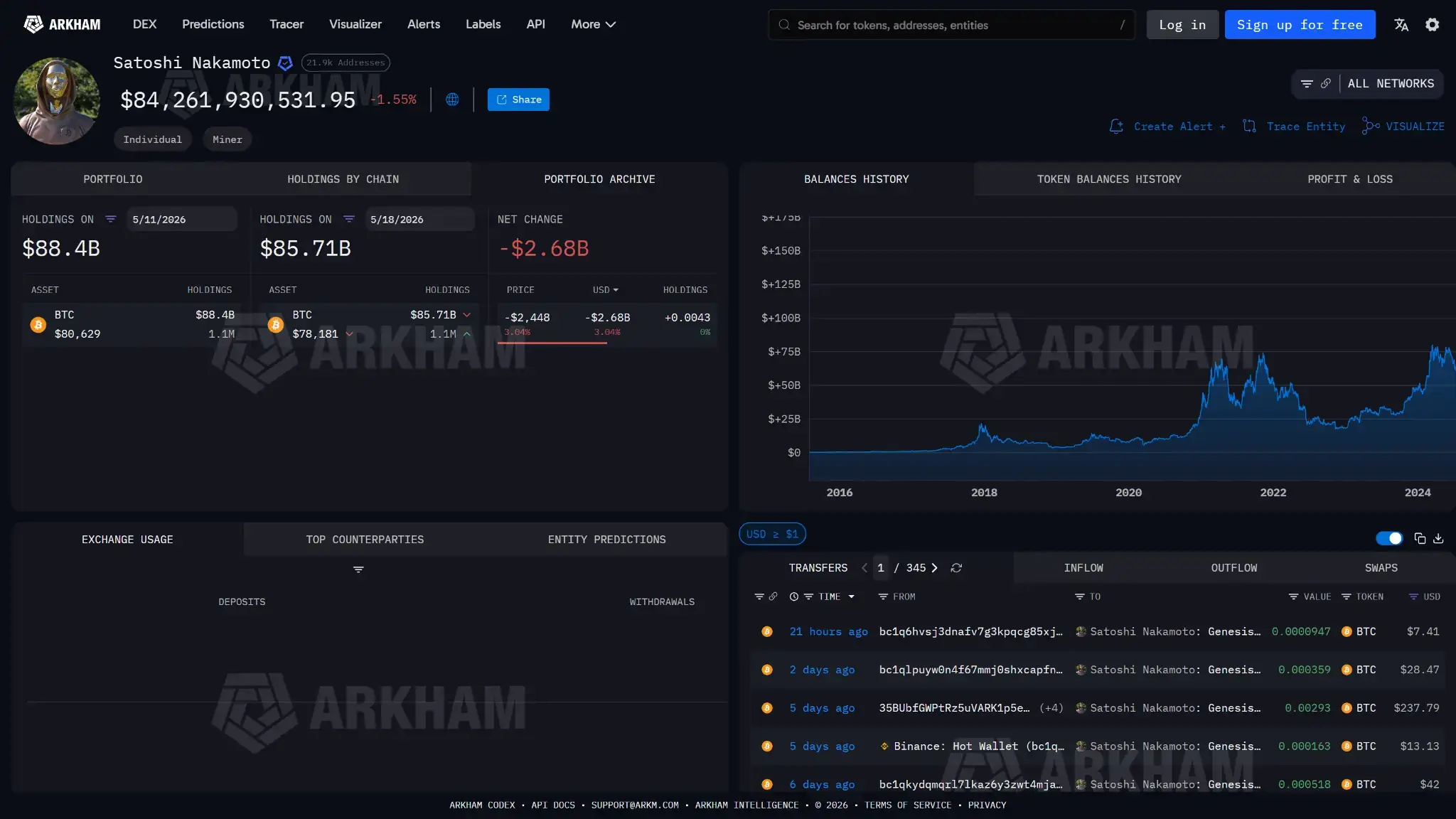Screen dimensions: 1456x819
Task: Click the Miner tag
Action: click(x=227, y=140)
